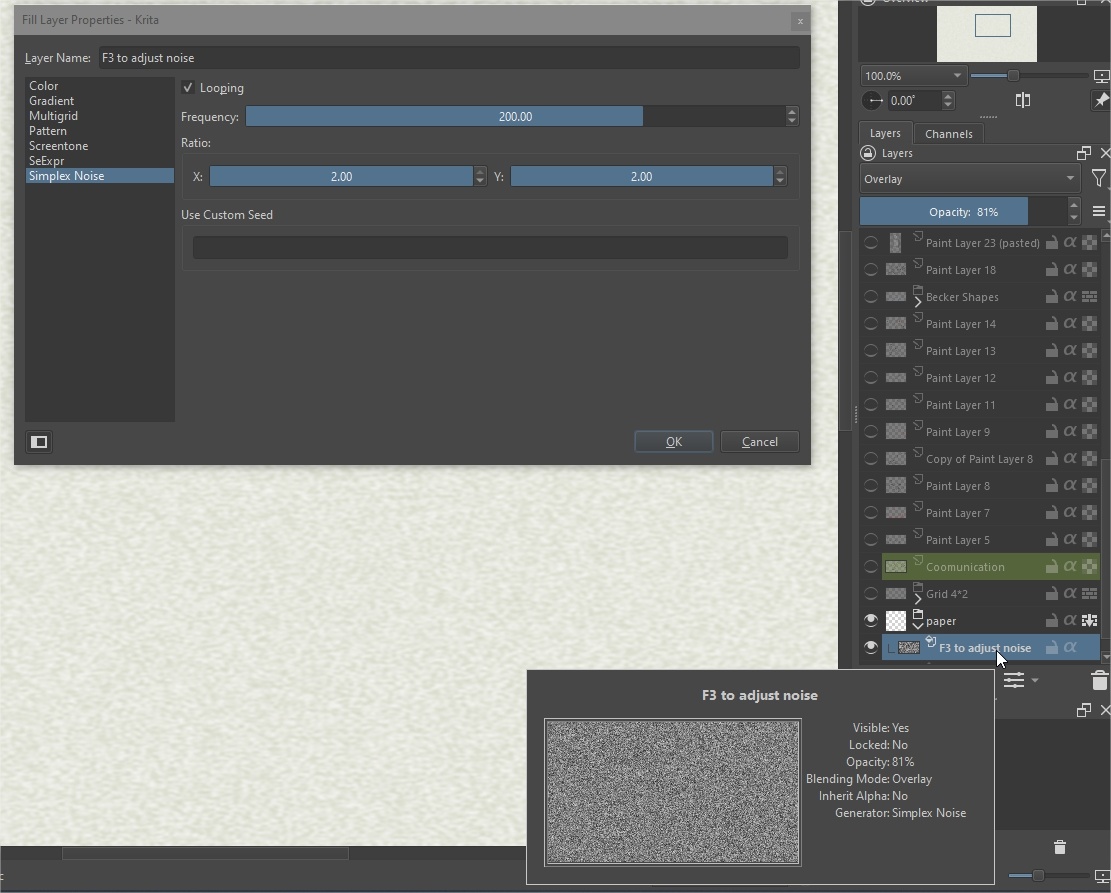Select SeExpr generator in list
This screenshot has height=893, width=1111.
(100, 161)
